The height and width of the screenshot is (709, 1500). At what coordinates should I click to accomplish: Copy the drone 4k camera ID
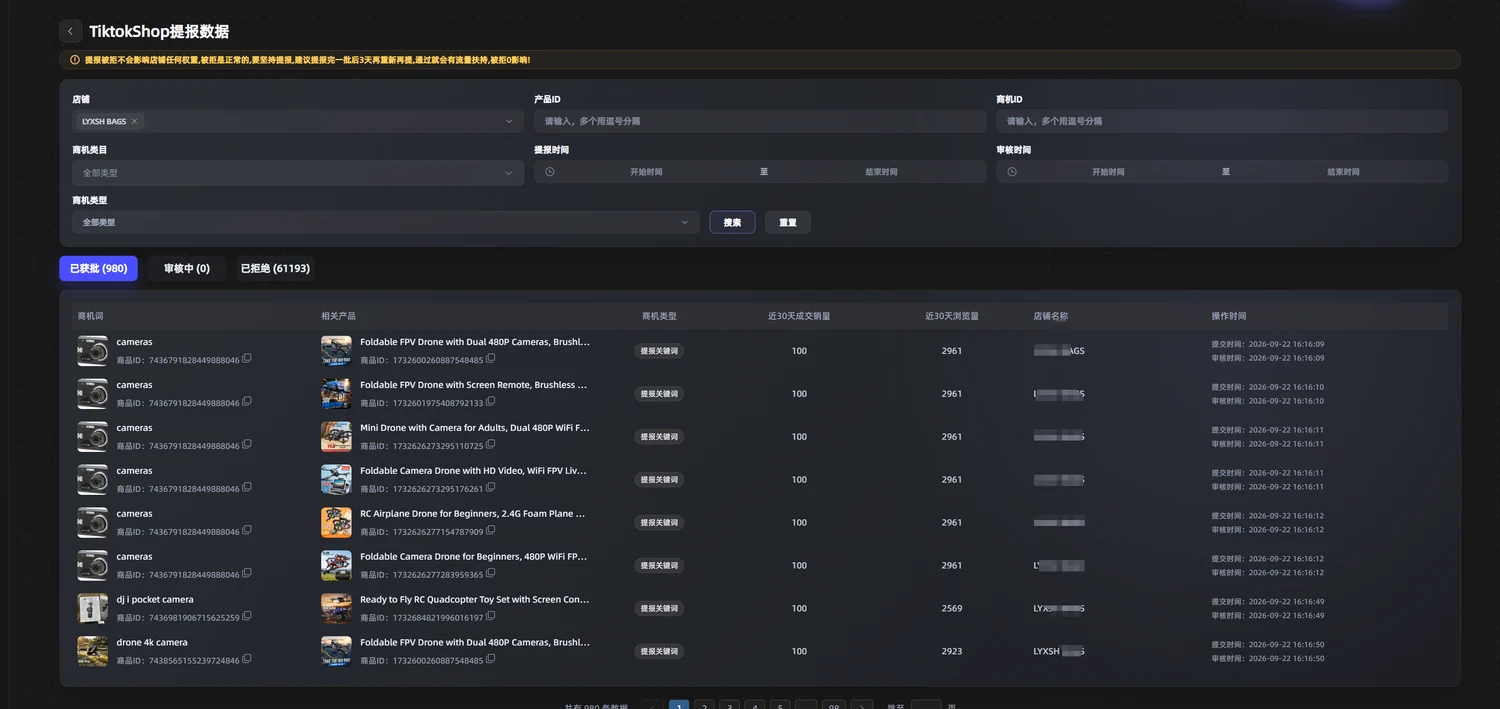pos(247,660)
